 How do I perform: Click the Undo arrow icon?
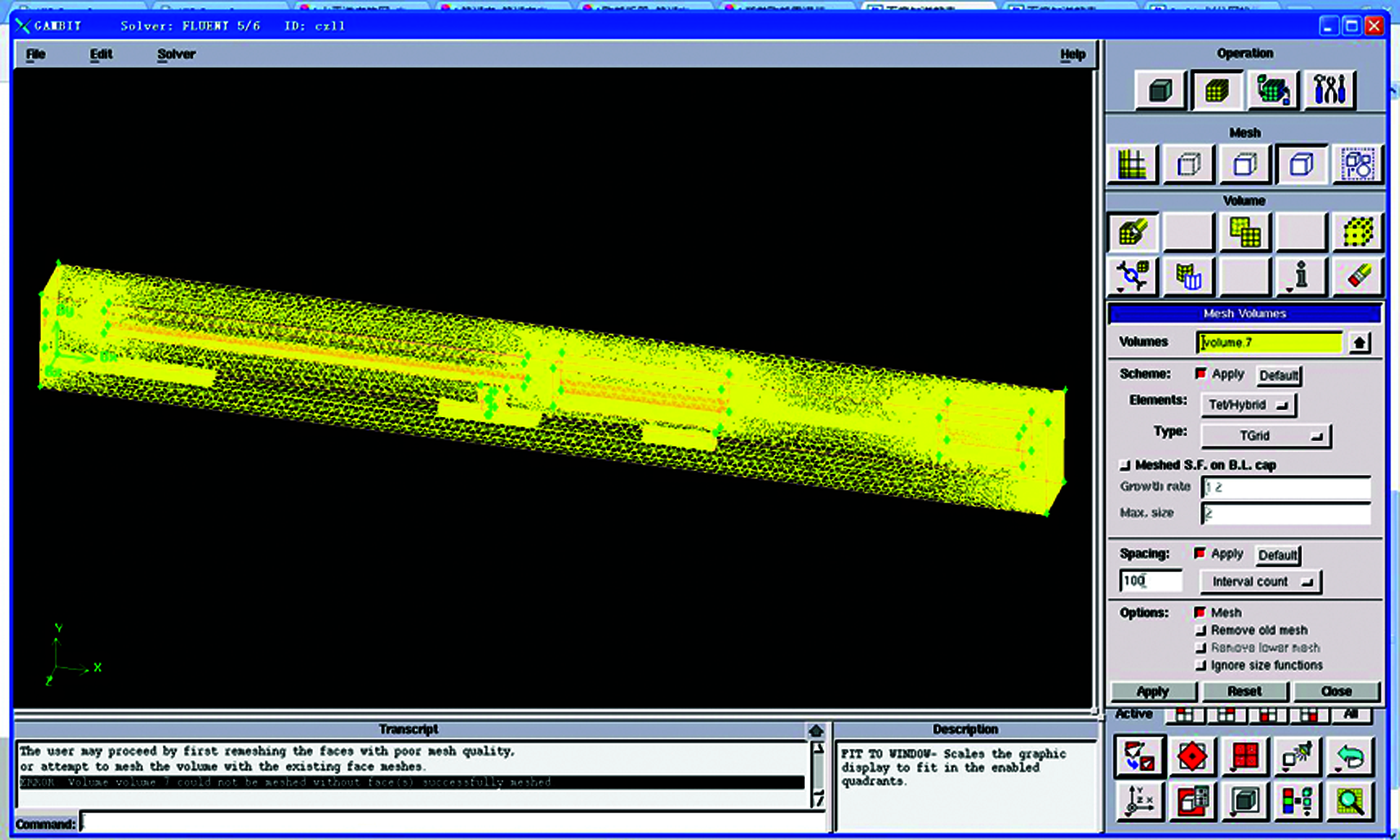pos(1350,757)
